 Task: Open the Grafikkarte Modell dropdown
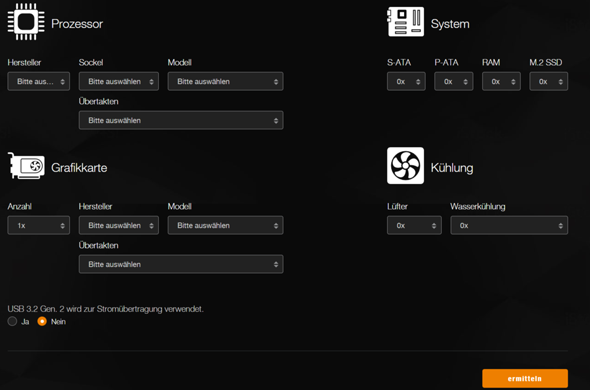(226, 225)
